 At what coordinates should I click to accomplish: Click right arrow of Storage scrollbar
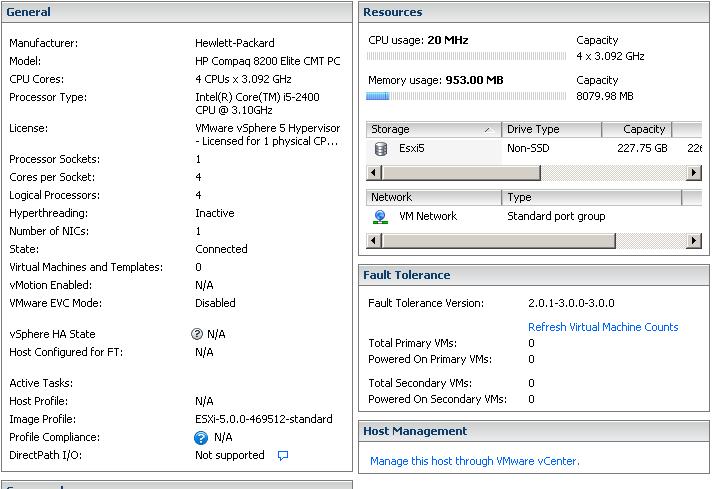pos(694,173)
